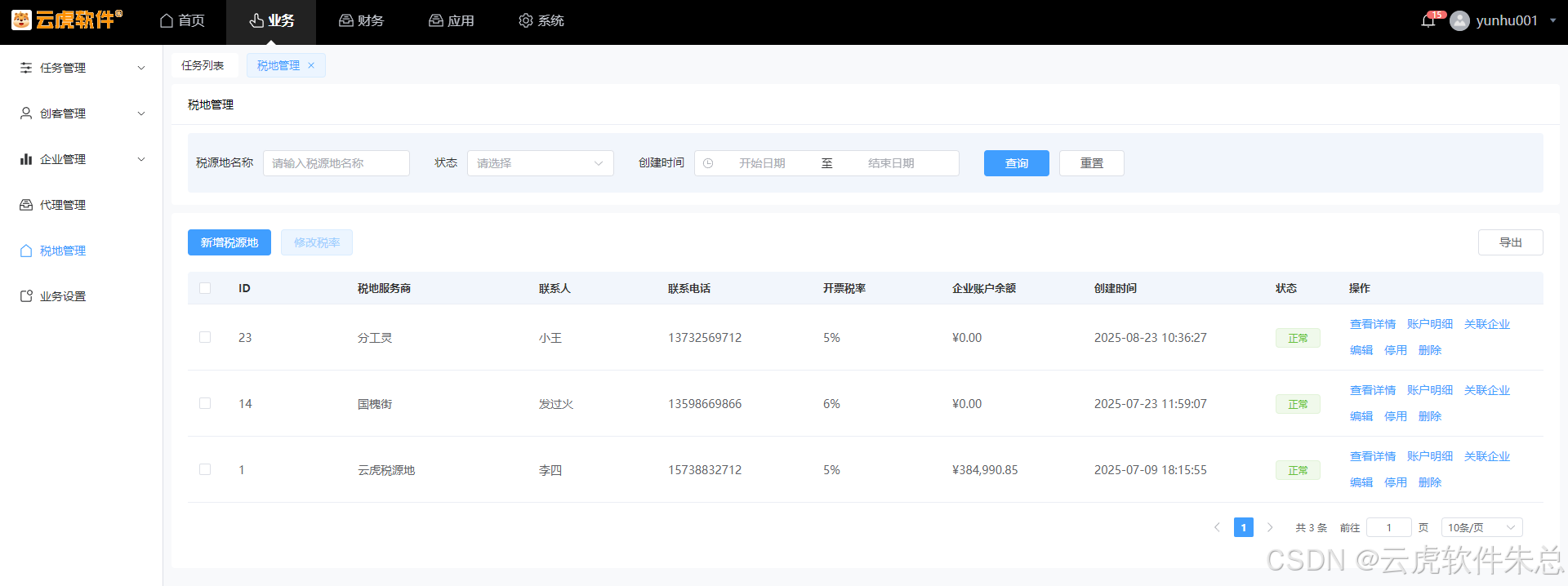Switch to the 任务列表 tab

coord(203,65)
